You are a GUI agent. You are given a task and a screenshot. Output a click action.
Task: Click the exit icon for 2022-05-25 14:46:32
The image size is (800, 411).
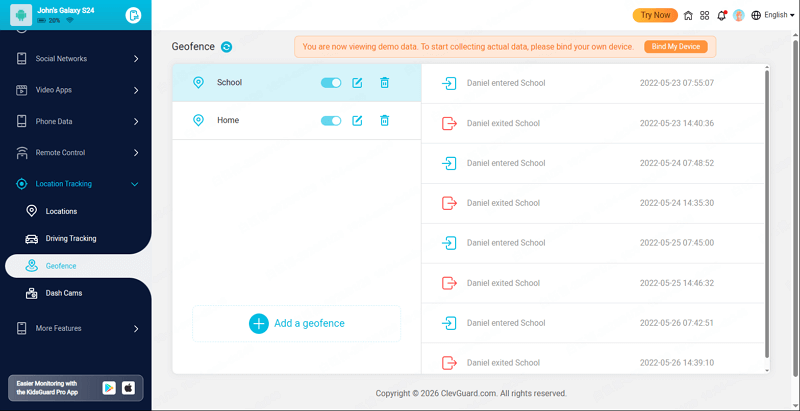(x=449, y=283)
